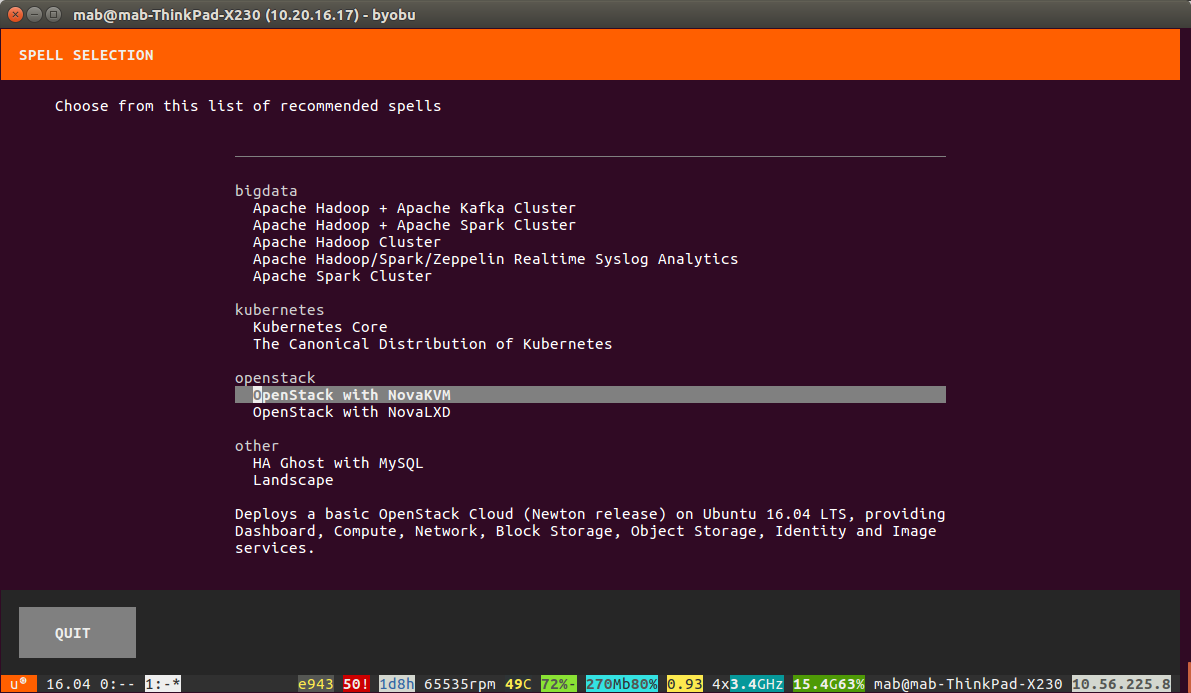Click the 1d8h uptime indicator
Viewport: 1191px width, 693px height.
pyautogui.click(x=396, y=684)
